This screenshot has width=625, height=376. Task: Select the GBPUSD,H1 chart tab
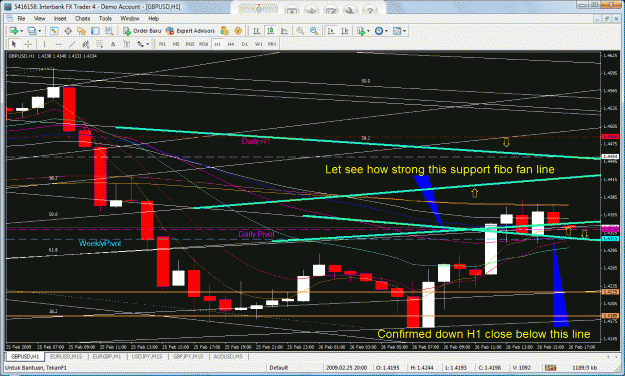click(25, 356)
